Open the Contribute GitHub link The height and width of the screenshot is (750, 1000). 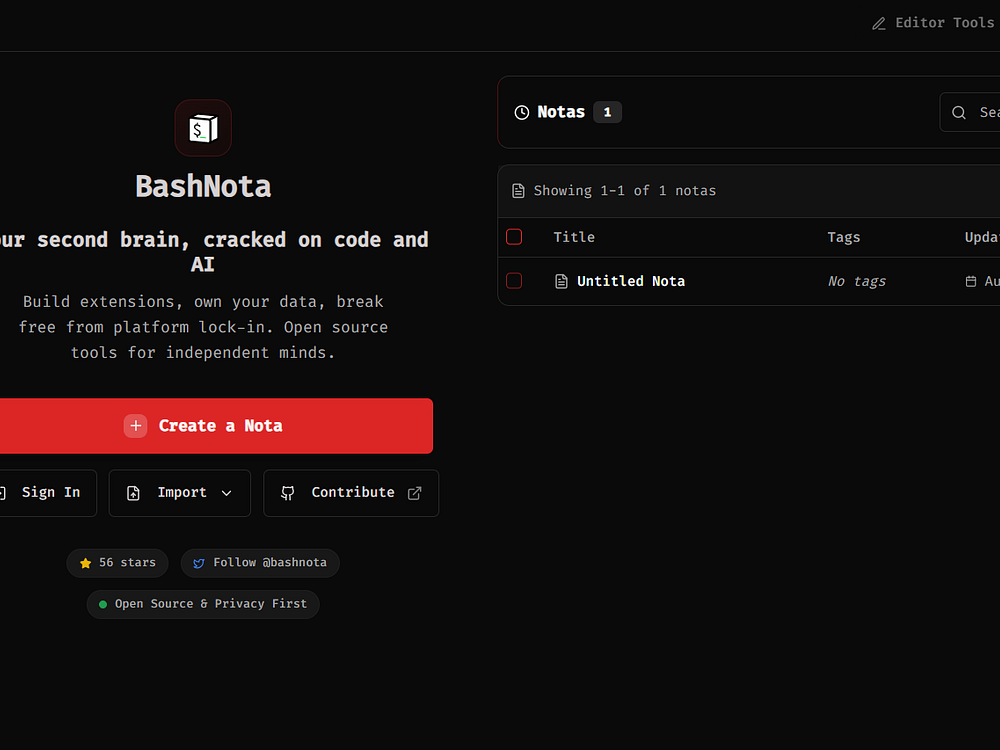[x=351, y=493]
